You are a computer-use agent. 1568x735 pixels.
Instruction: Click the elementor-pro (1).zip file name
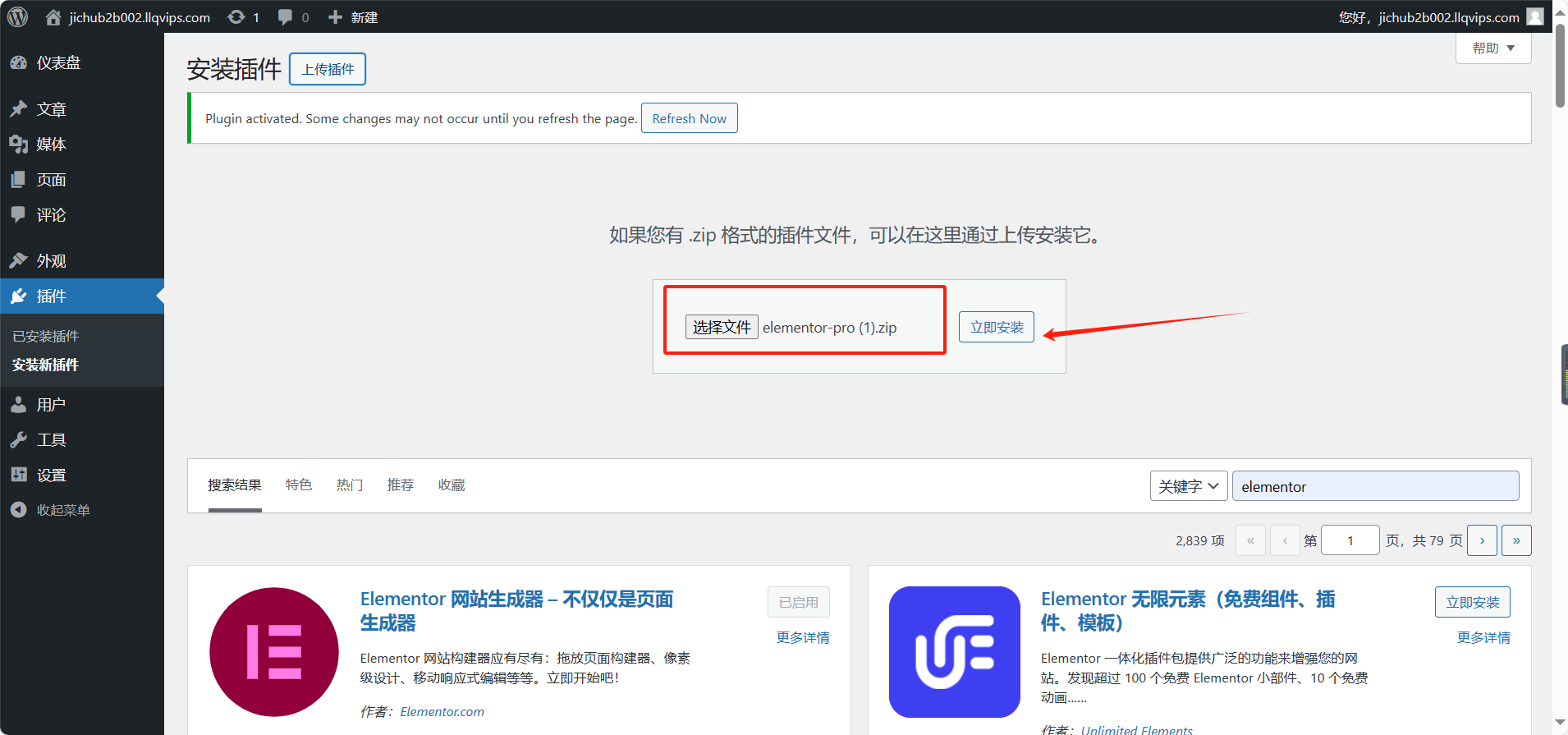(x=830, y=328)
